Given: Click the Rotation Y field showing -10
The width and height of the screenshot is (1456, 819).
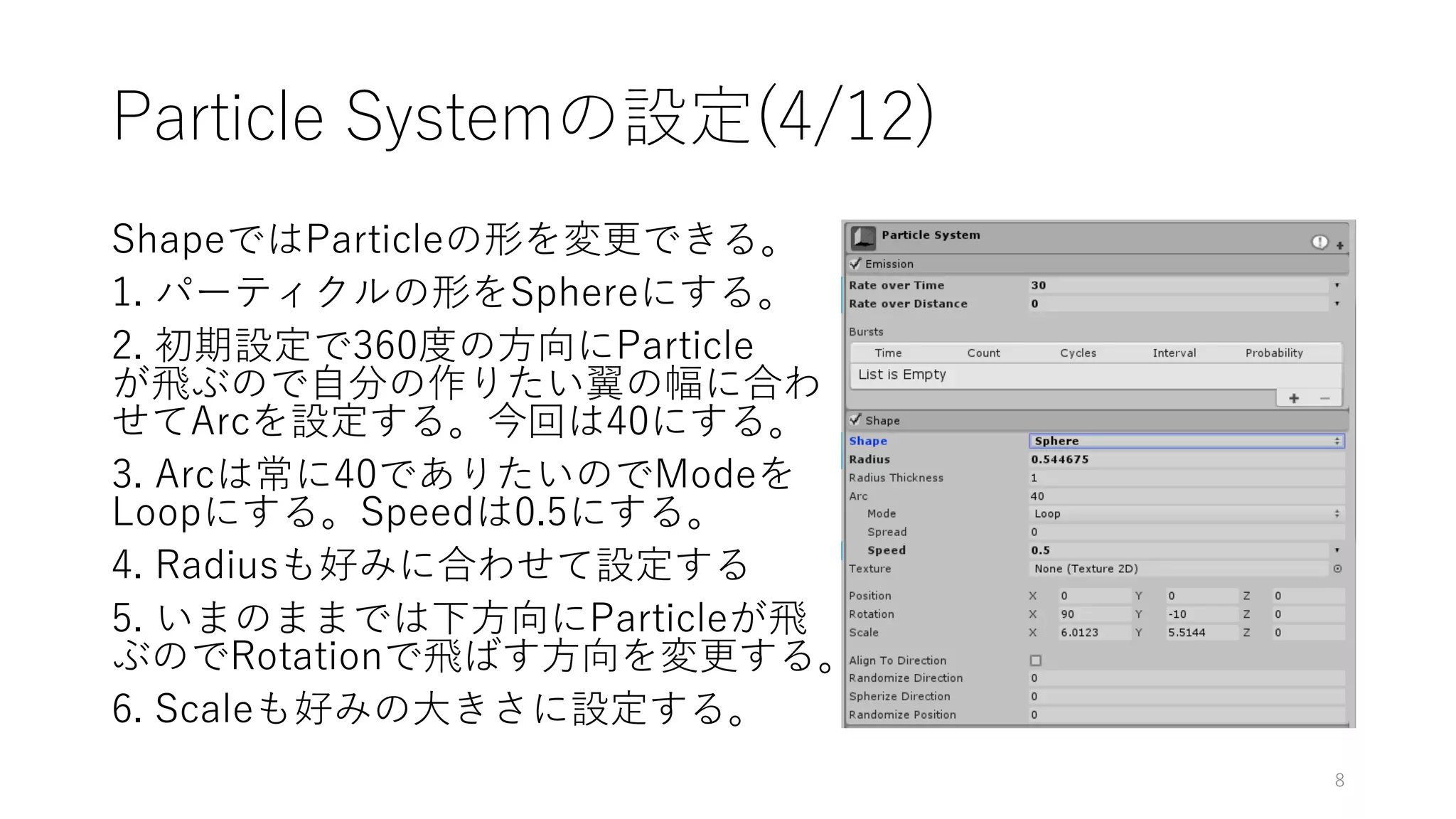Looking at the screenshot, I should click(x=1201, y=614).
